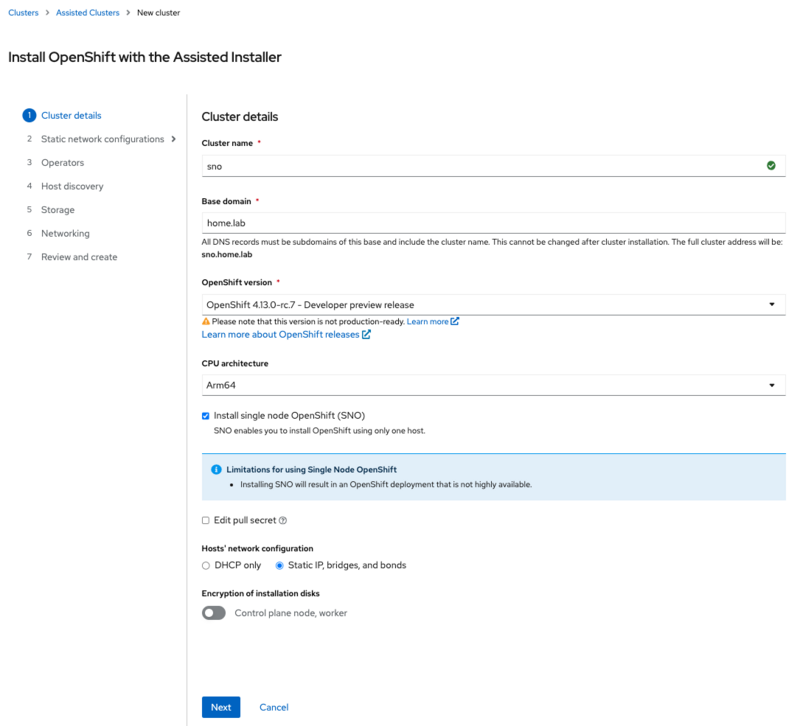
Task: Click the external link icon after Learn more
Action: 455,321
